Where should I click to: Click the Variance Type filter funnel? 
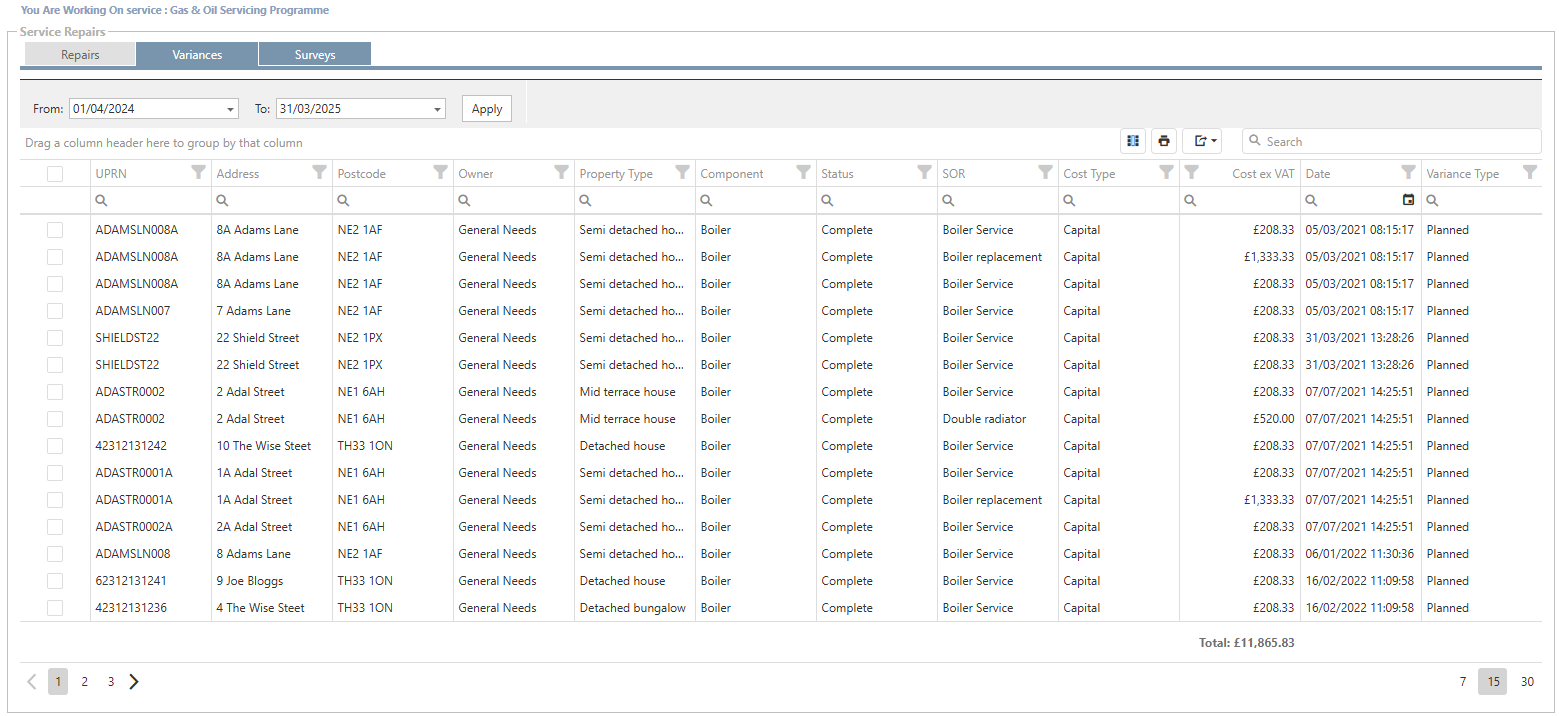pyautogui.click(x=1529, y=172)
